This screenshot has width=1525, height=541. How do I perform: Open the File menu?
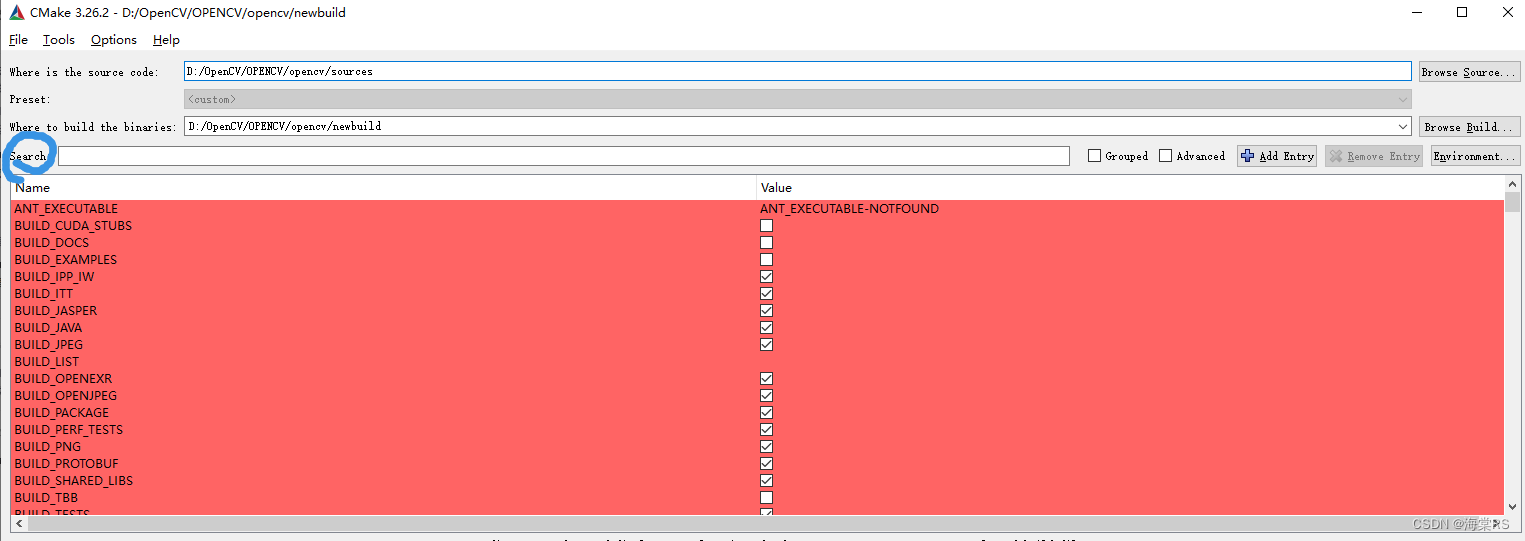coord(18,40)
